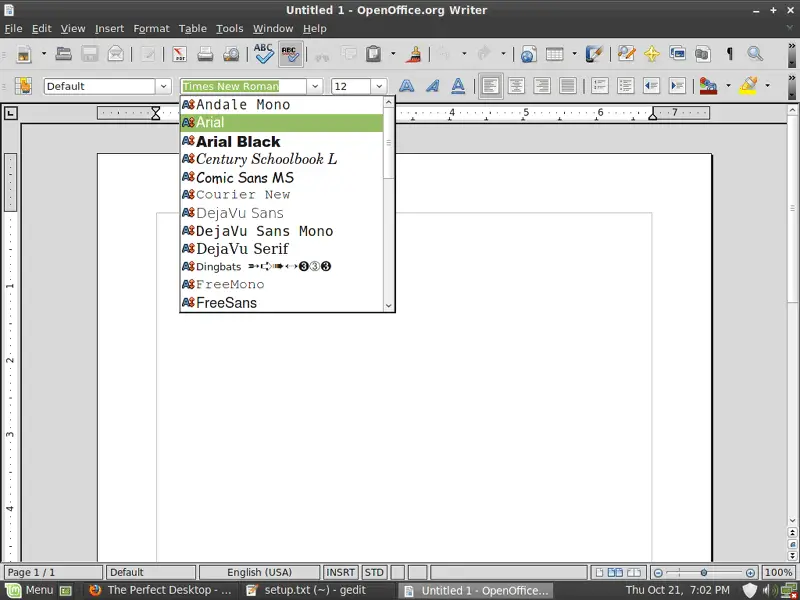Open the Navigator star icon

[652, 54]
